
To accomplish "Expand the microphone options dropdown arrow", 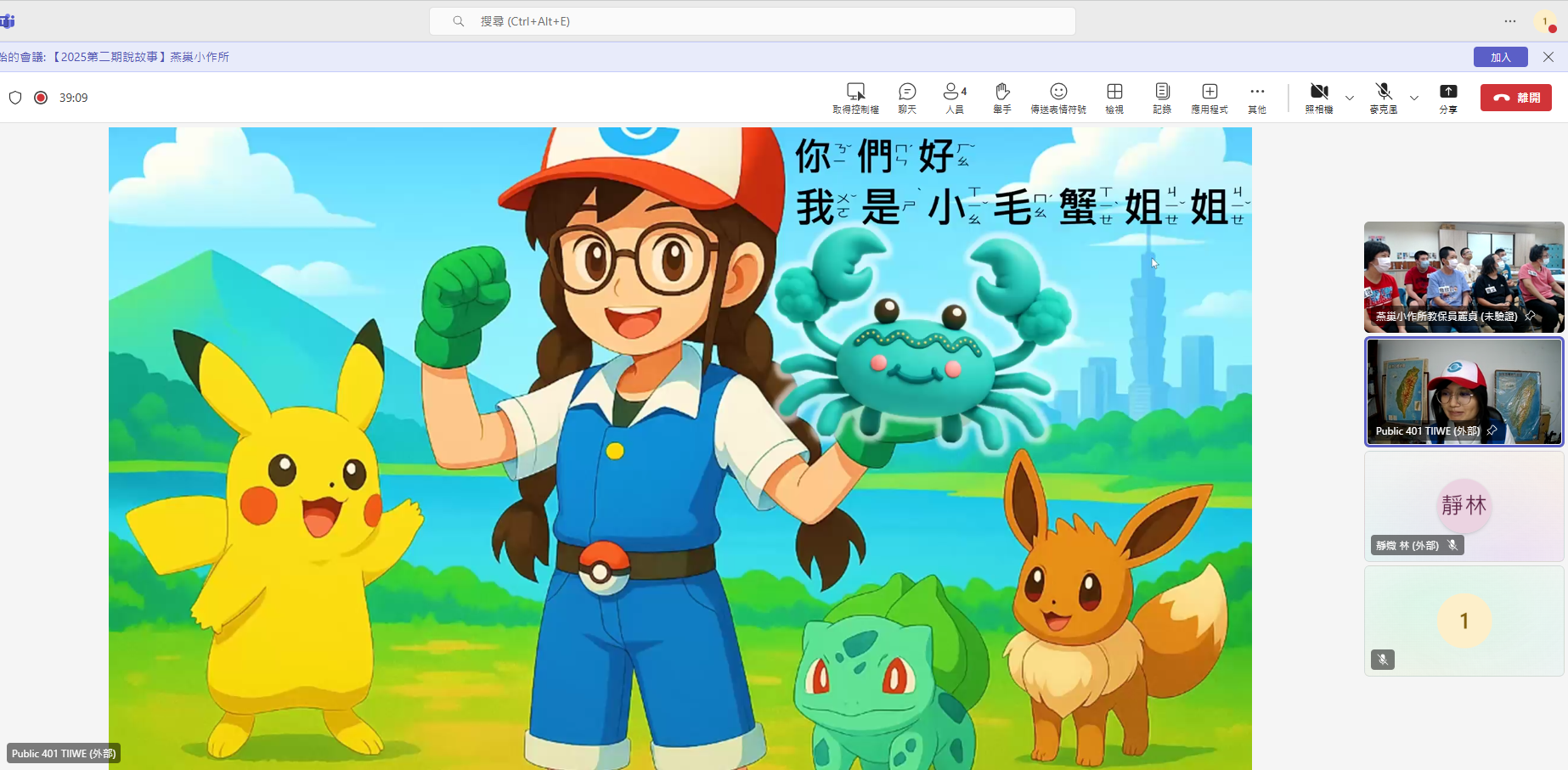I will [x=1414, y=98].
